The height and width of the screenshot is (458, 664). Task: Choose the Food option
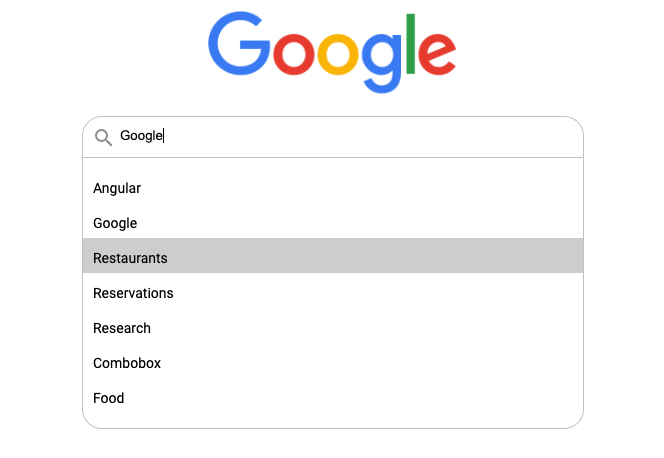333,398
